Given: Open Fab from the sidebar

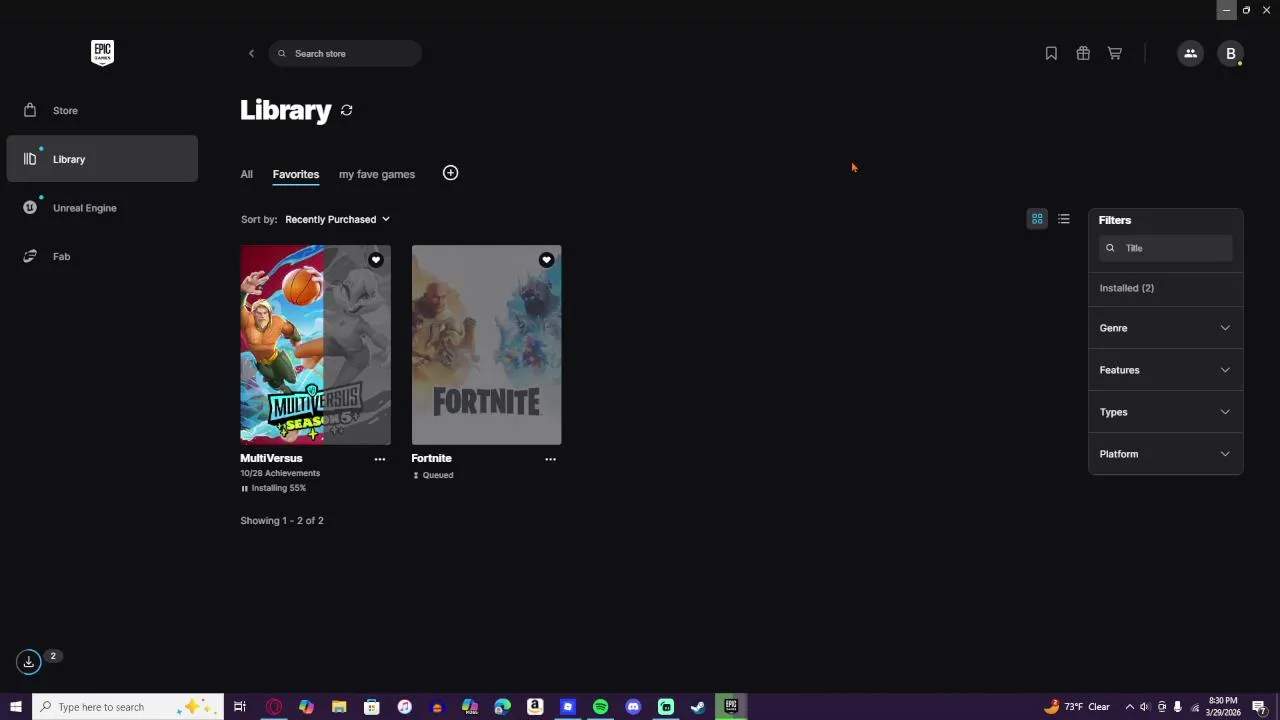Looking at the screenshot, I should pos(102,256).
